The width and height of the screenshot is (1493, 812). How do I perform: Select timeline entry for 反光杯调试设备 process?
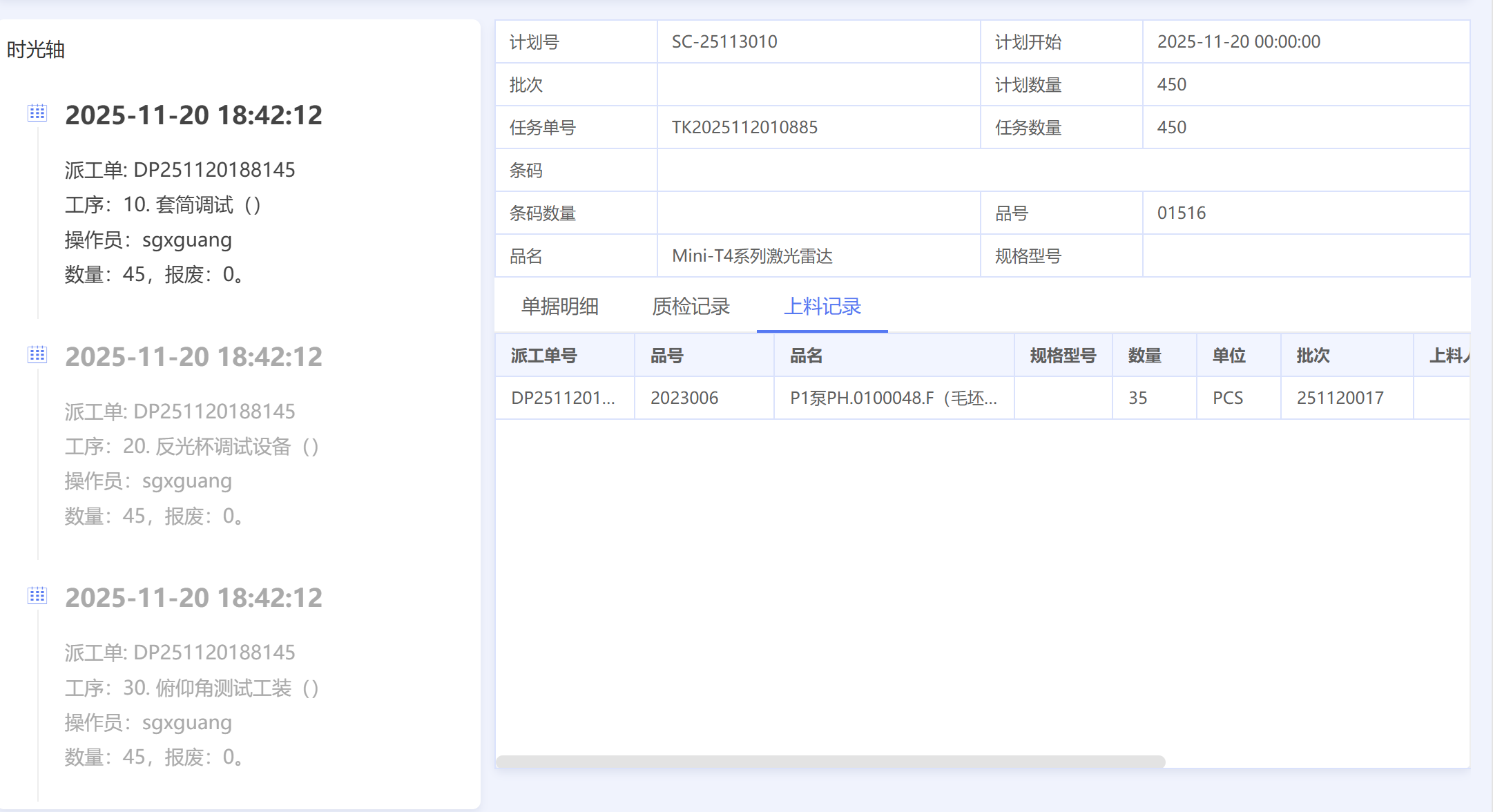click(192, 447)
